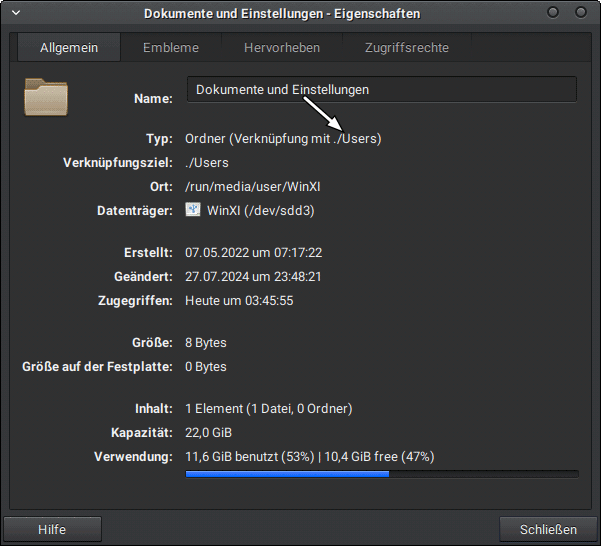Select the Typ value Ordner text
The width and height of the screenshot is (601, 546).
[x=283, y=138]
